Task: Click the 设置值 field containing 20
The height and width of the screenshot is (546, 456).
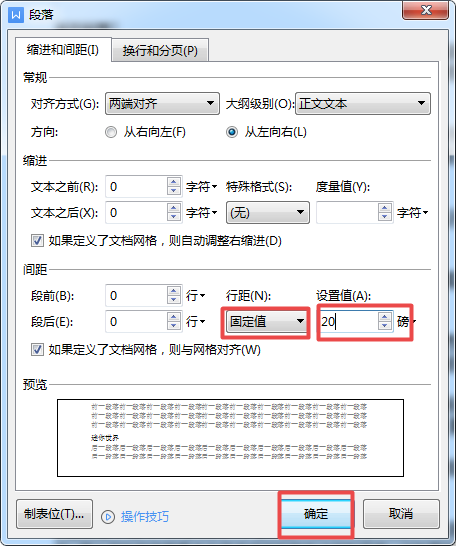Action: [x=349, y=321]
